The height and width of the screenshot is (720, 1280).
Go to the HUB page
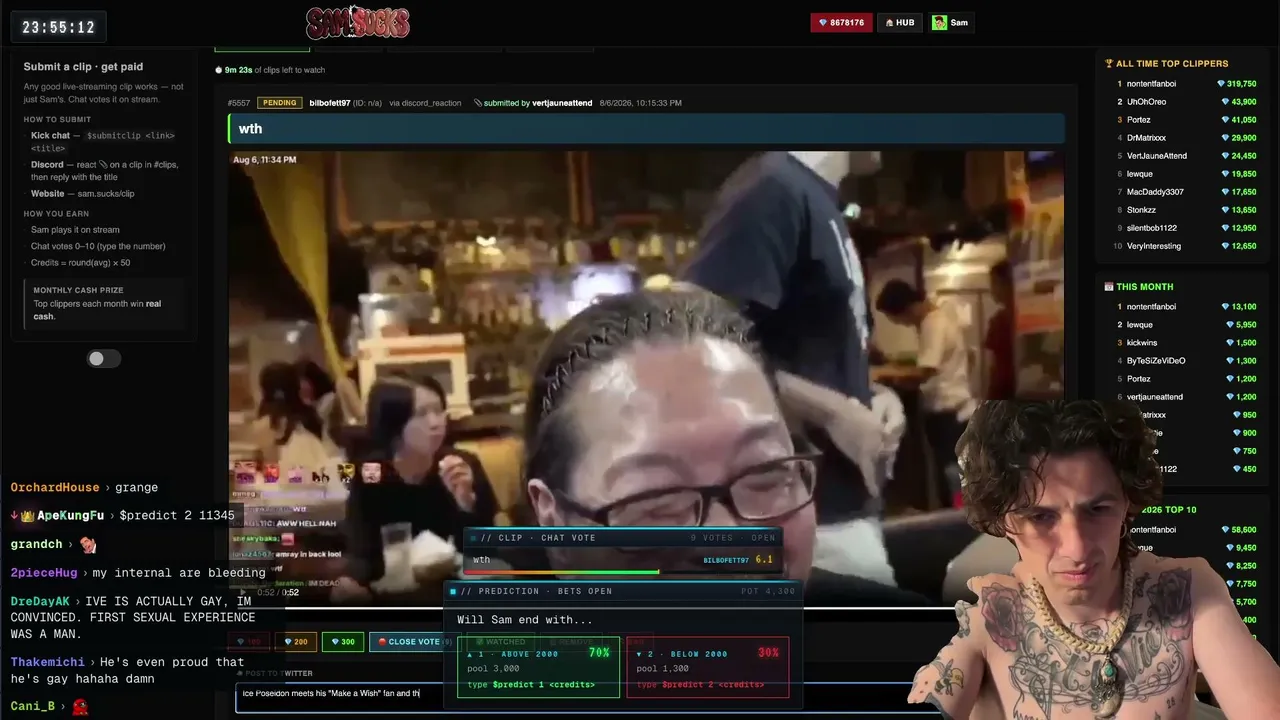899,22
